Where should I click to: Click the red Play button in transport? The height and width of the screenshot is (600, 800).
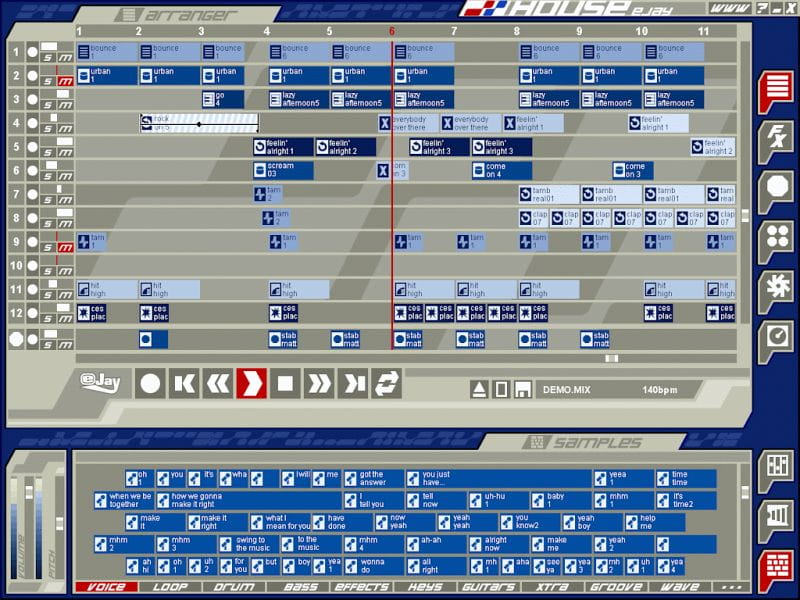coord(251,383)
